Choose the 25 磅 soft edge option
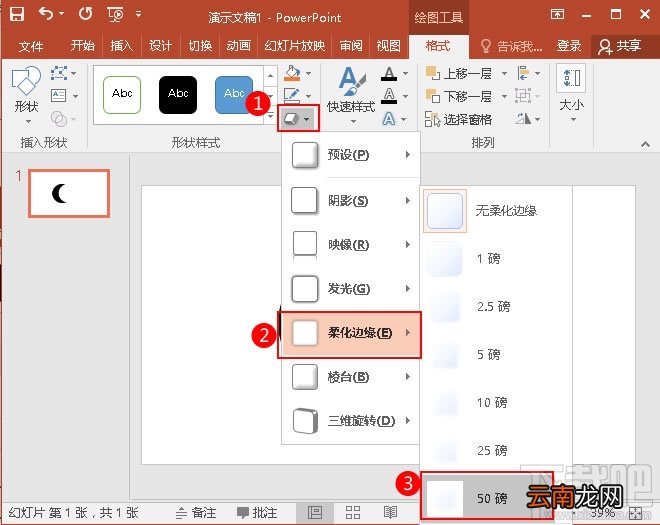 (496, 450)
